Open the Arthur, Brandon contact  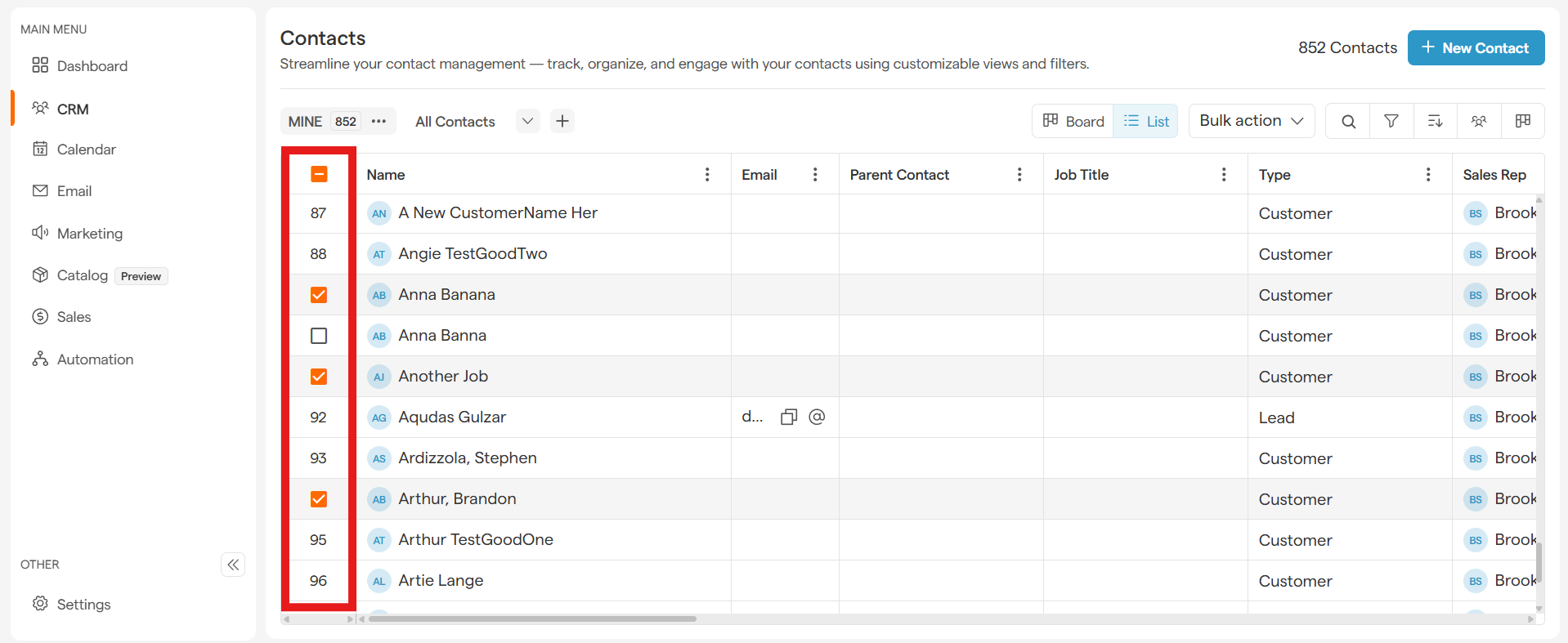457,499
